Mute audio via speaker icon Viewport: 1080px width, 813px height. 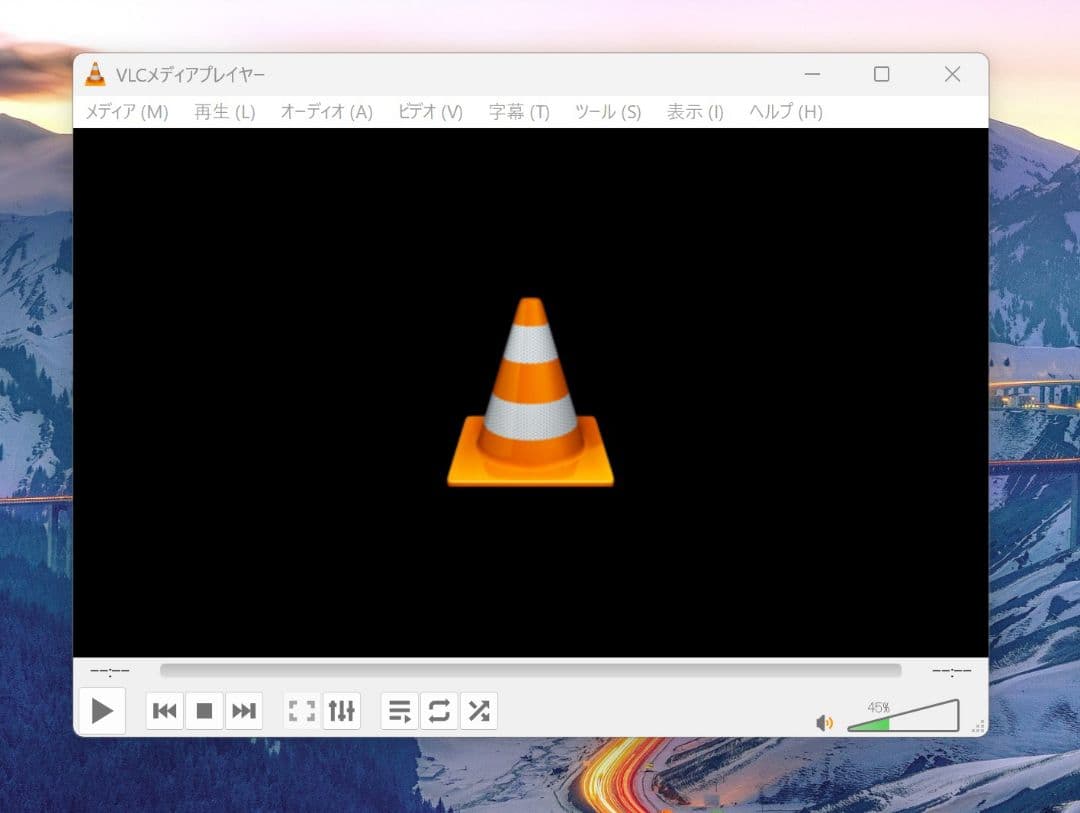824,722
